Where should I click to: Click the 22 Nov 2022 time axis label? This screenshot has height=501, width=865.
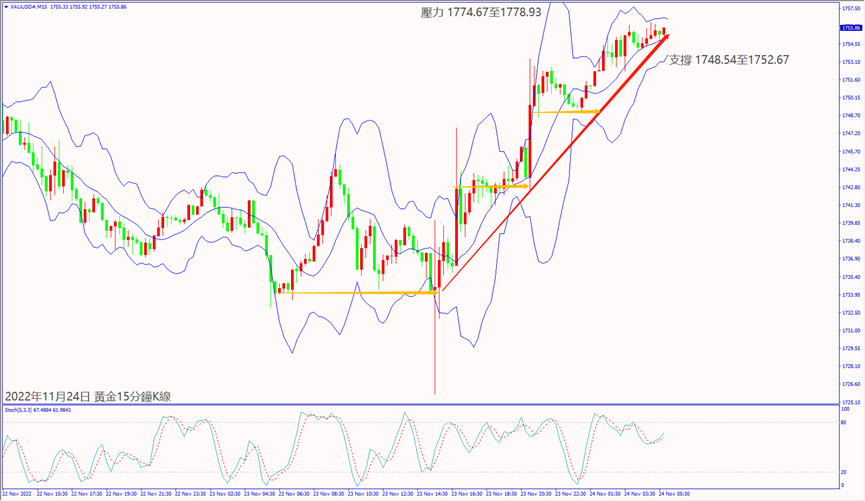click(18, 494)
